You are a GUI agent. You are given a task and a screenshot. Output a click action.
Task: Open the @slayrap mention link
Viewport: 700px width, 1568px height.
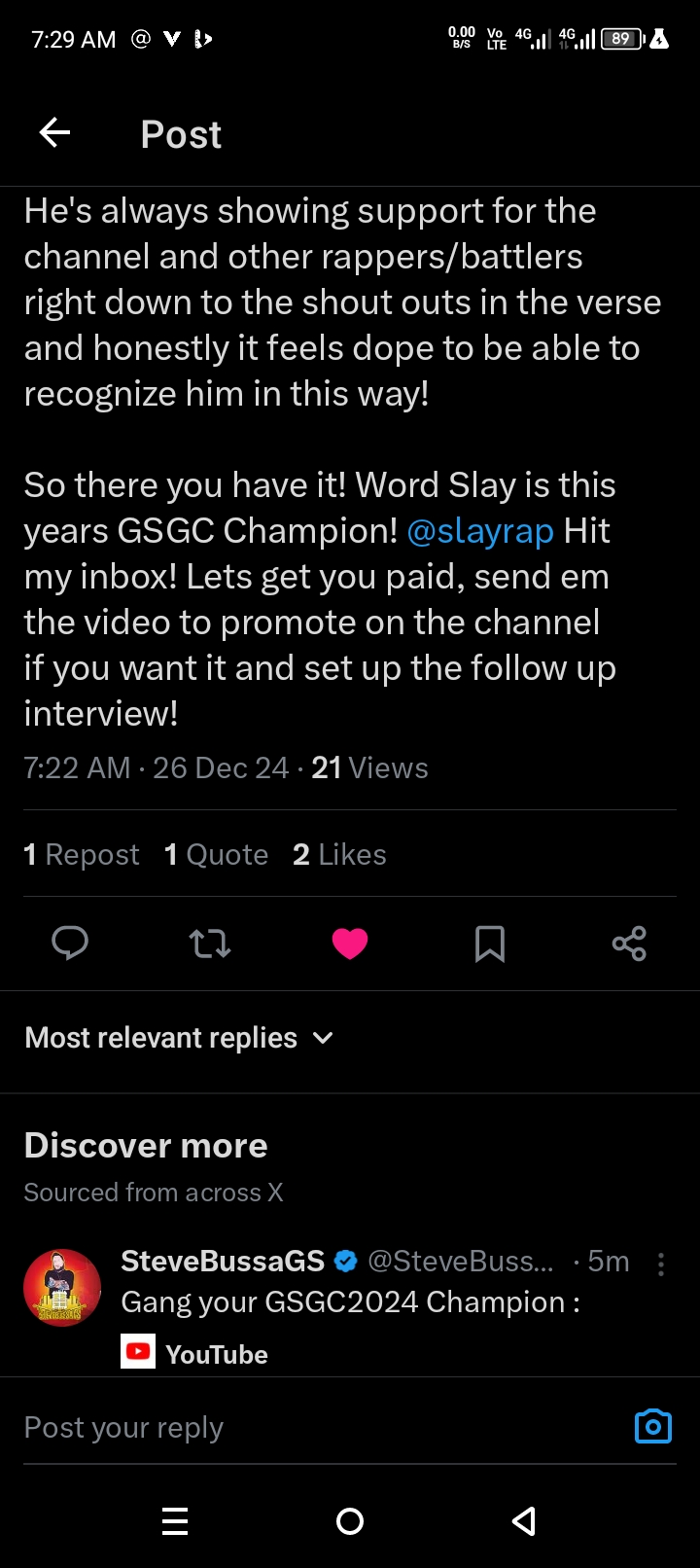tap(480, 531)
